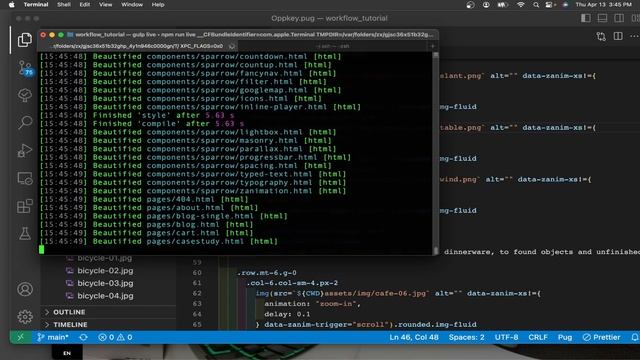Click terminal line 'pages/404.html'
The width and height of the screenshot is (640, 360).
(x=144, y=199)
